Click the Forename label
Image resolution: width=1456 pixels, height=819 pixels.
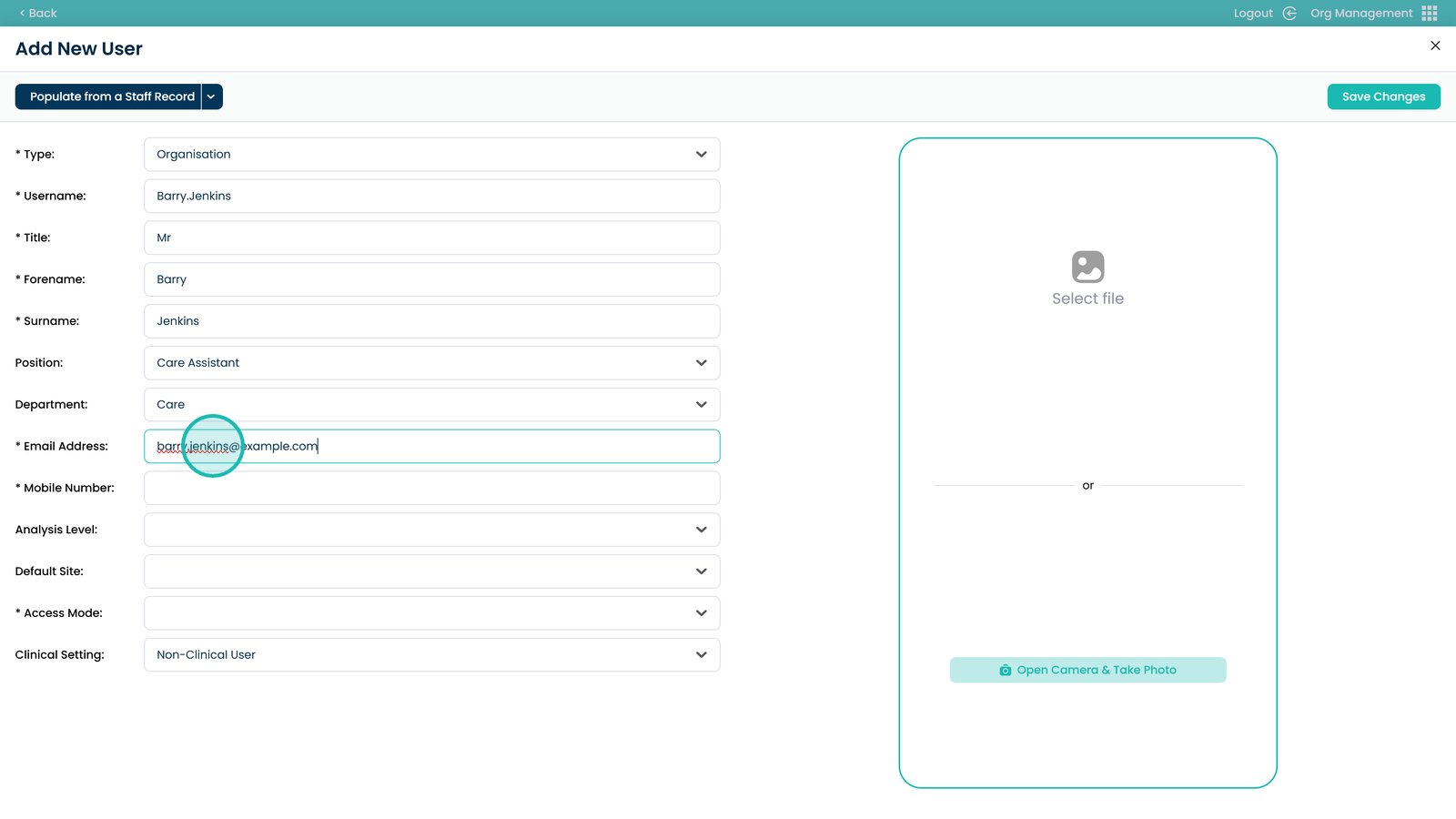click(50, 279)
